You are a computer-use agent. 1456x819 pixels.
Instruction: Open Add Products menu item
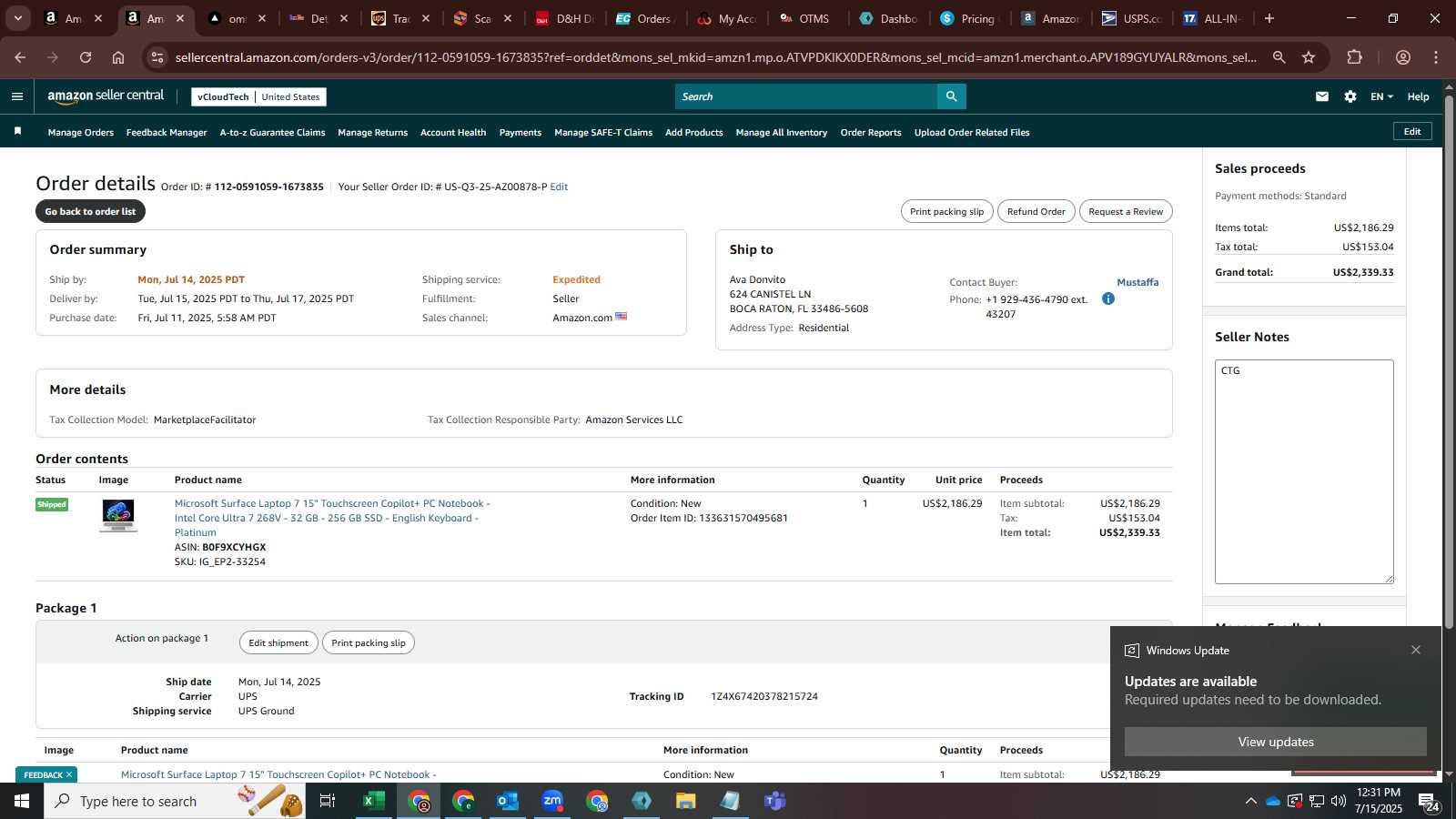(694, 133)
